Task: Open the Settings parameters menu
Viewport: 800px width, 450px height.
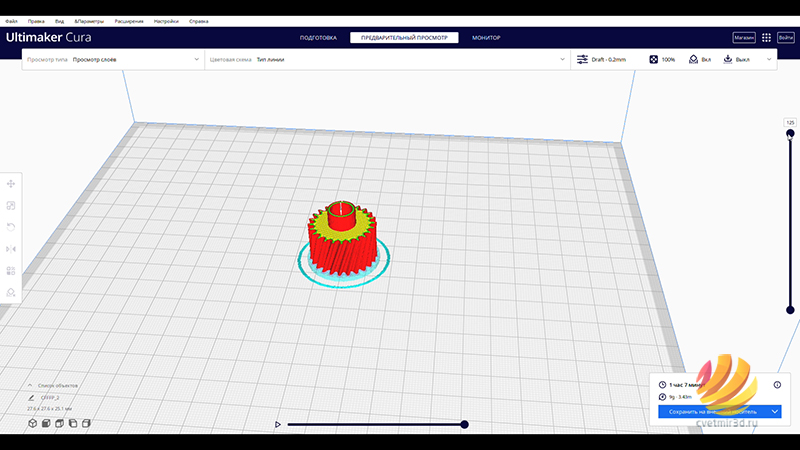Action: tap(89, 21)
